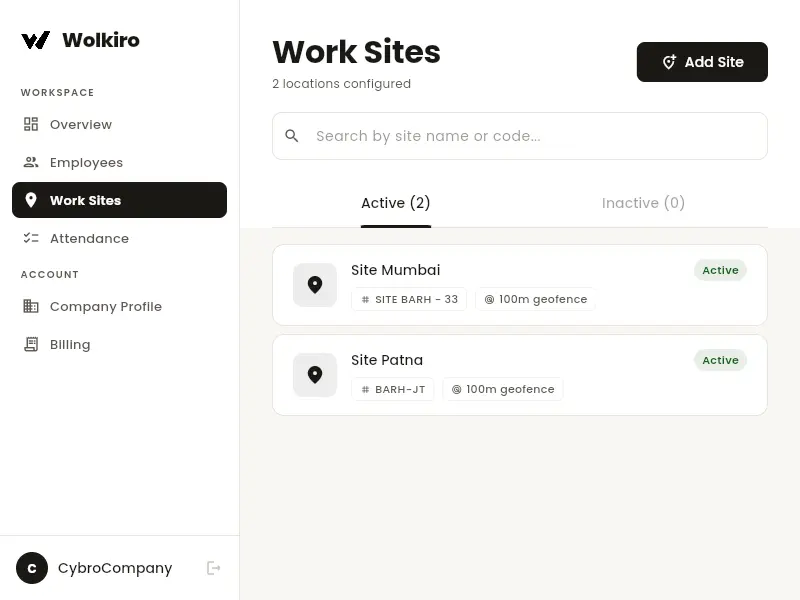Click the Company Profile building icon
Screen dimensions: 800x600
pyautogui.click(x=31, y=306)
